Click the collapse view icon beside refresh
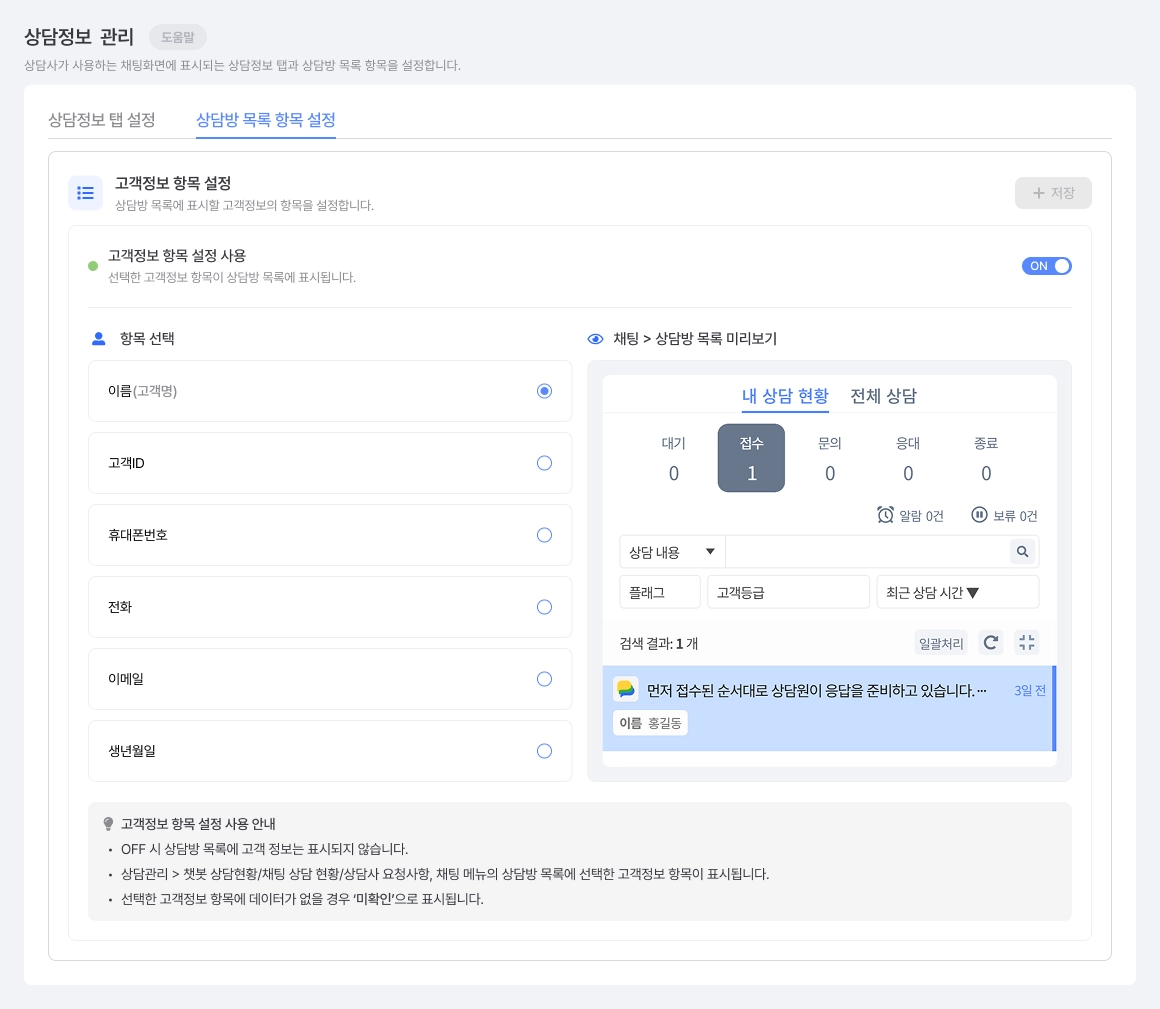Viewport: 1160px width, 1009px height. tap(1027, 643)
